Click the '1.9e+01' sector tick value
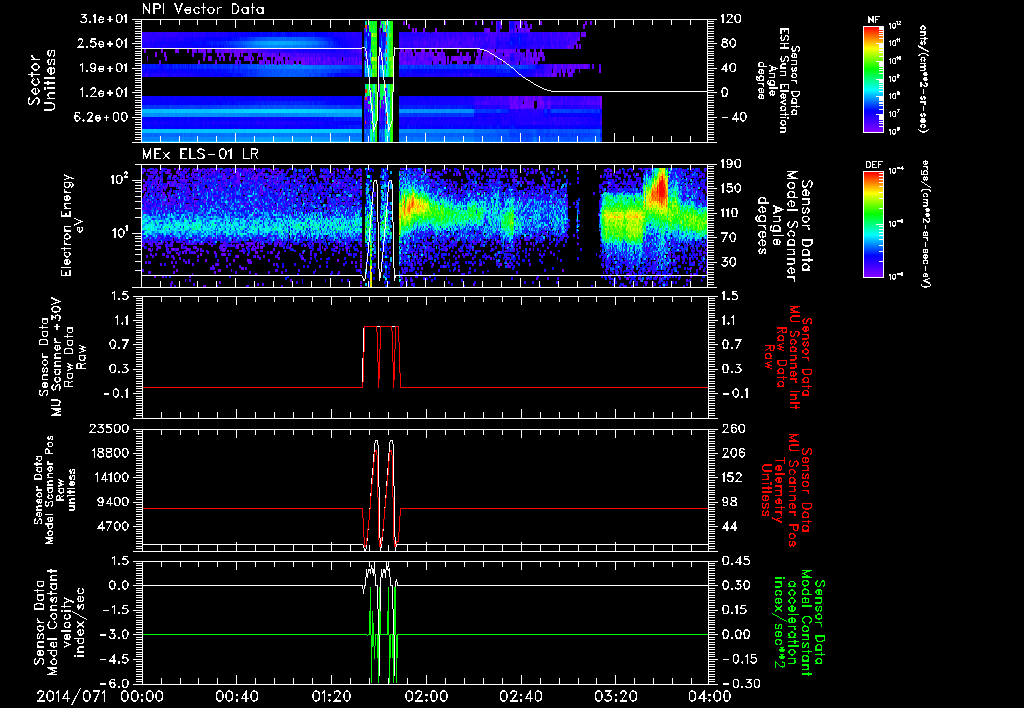The width and height of the screenshot is (1024, 708). (104, 68)
